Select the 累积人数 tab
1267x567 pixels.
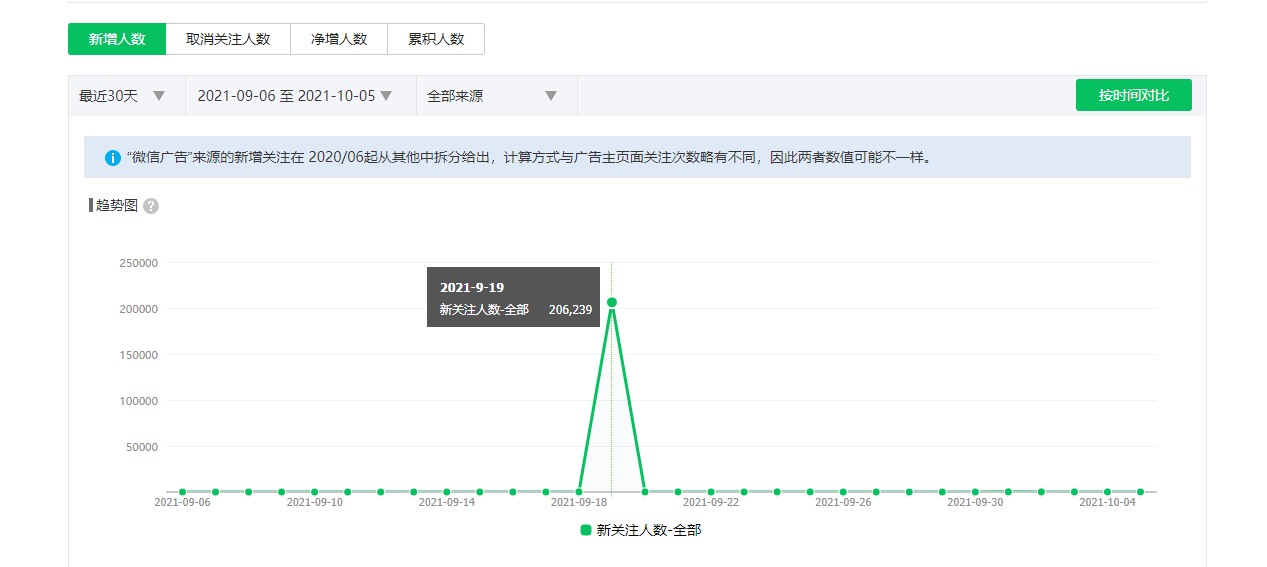pos(436,39)
